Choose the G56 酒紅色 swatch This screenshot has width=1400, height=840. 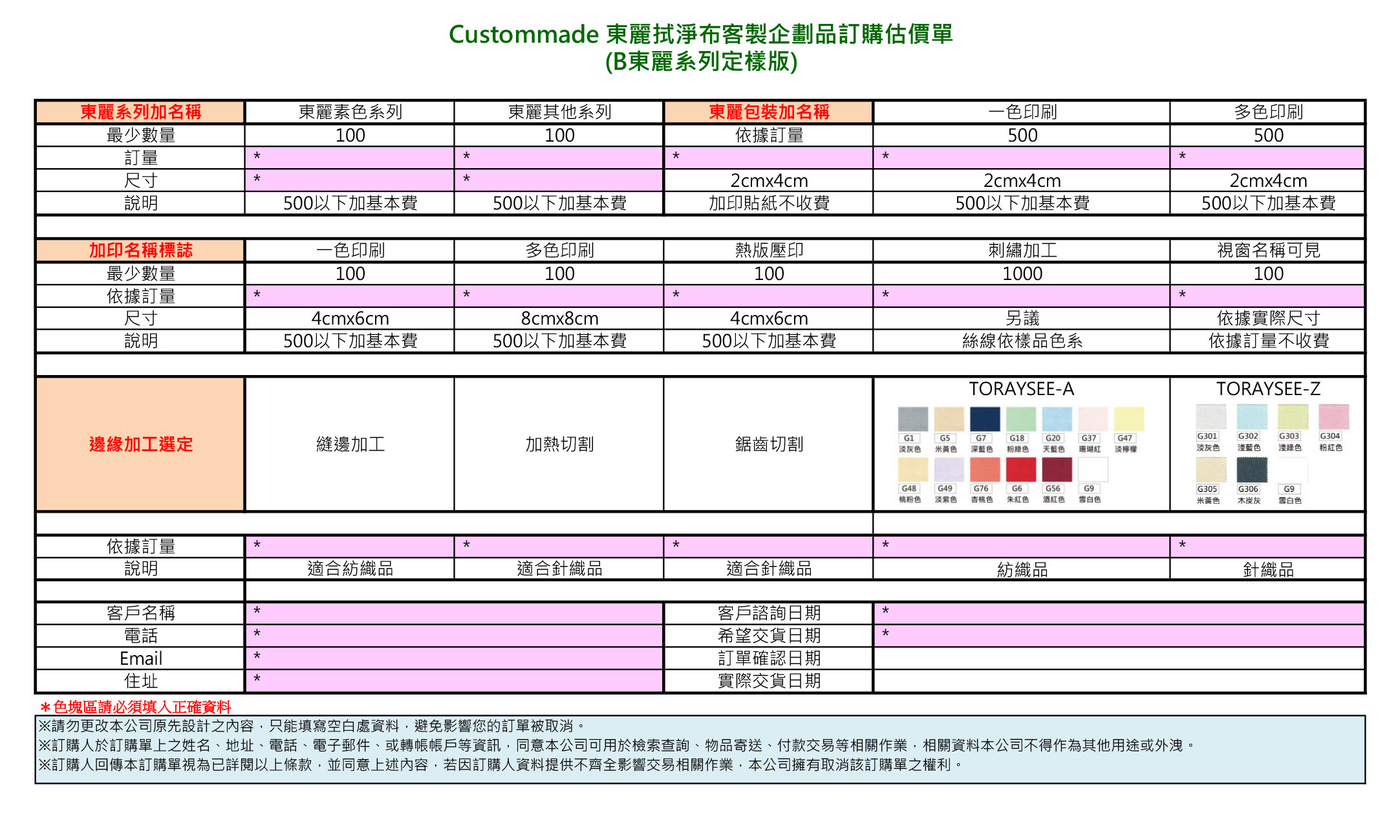[x=1057, y=469]
